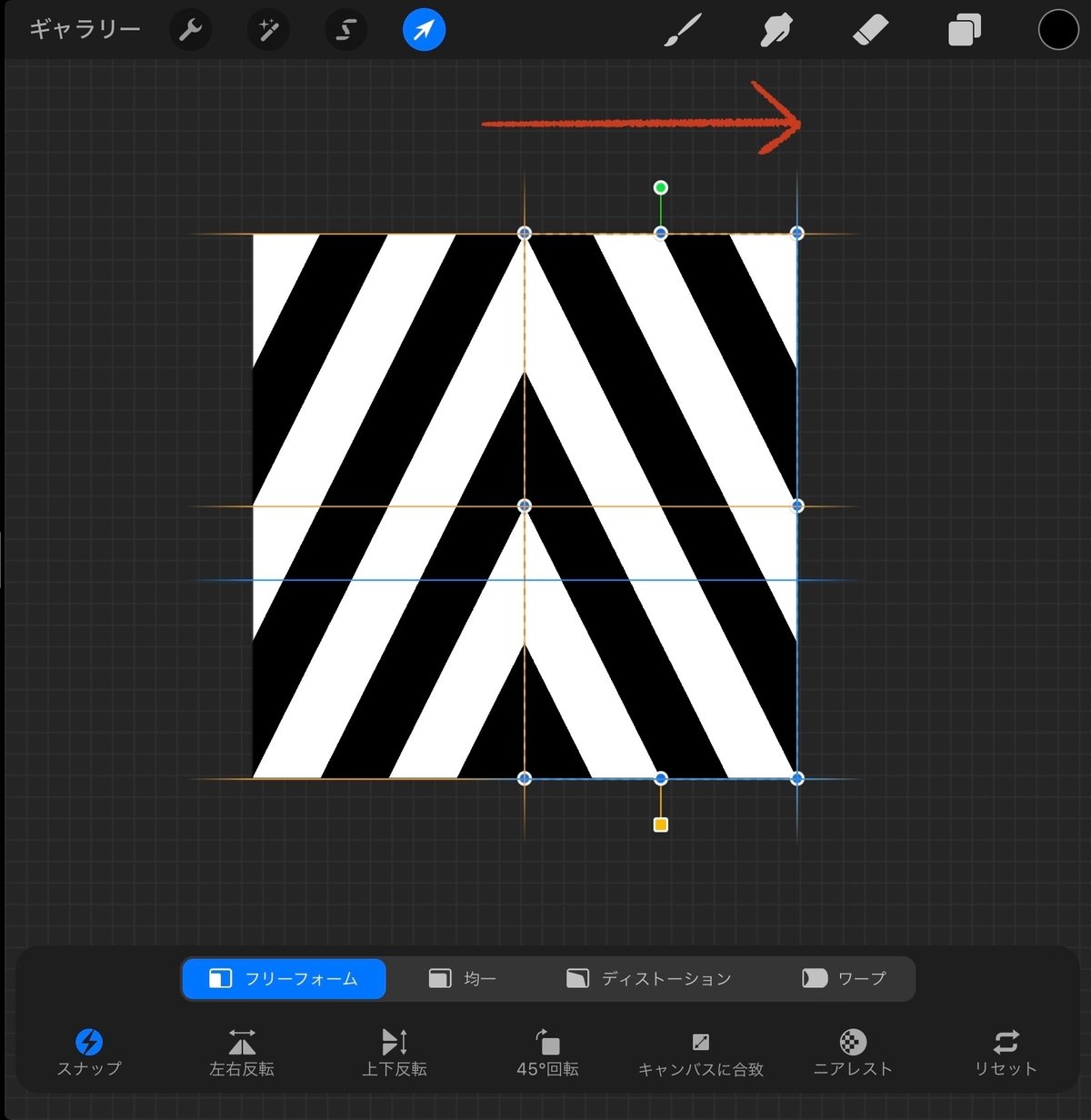Click the bottom-left selection corner node
The width and height of the screenshot is (1091, 1120).
click(525, 778)
